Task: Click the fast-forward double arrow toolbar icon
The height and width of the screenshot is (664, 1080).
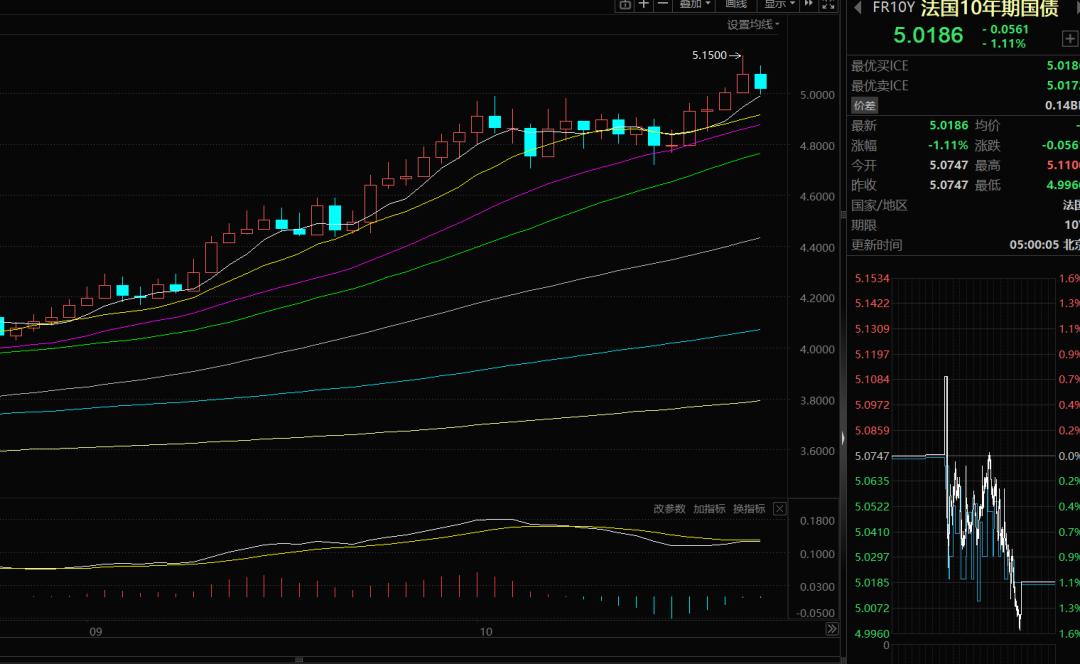Action: 809,4
